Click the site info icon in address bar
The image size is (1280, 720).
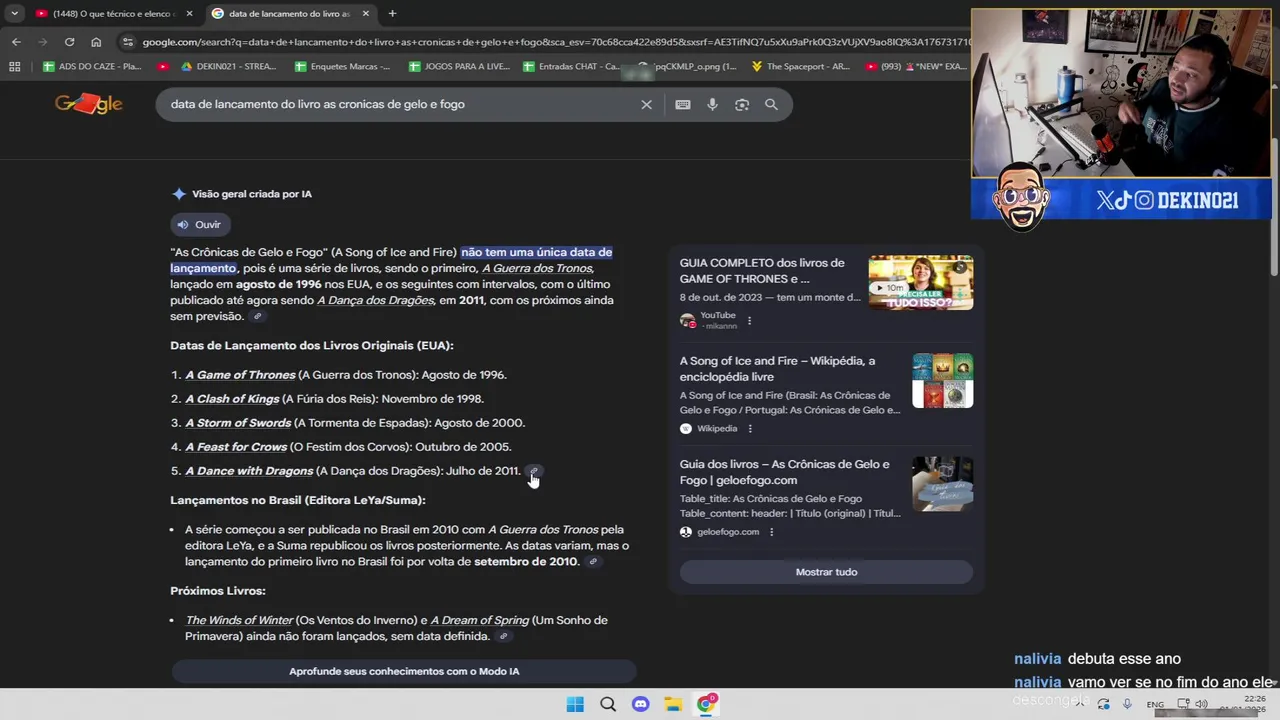point(127,42)
